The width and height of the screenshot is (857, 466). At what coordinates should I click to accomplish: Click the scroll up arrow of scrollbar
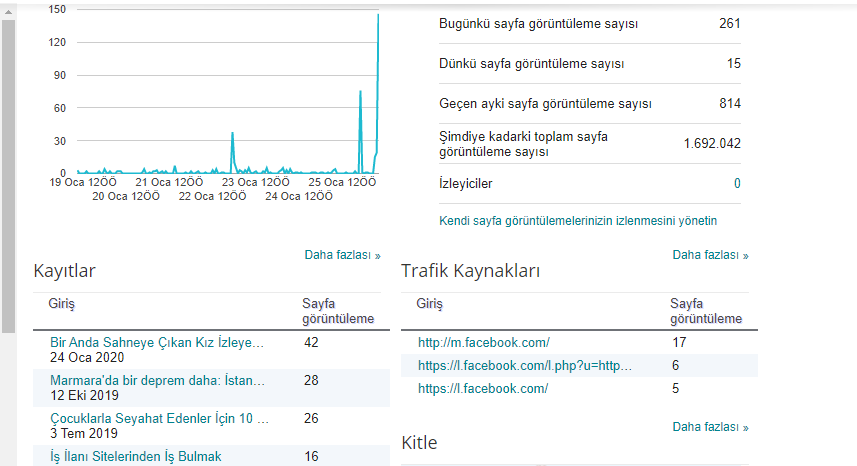(x=8, y=11)
